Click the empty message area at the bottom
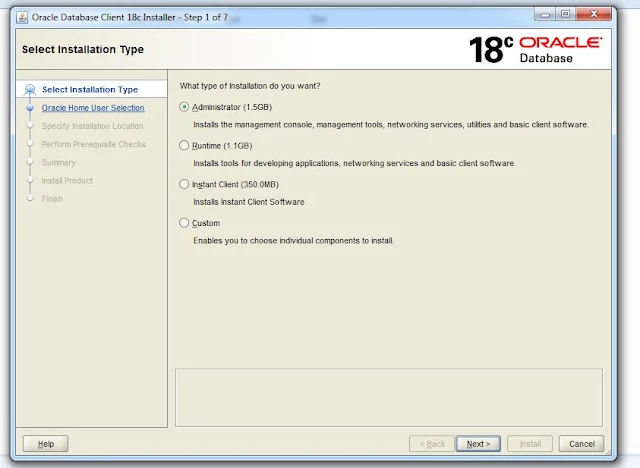Viewport: 640px width, 468px height. pyautogui.click(x=389, y=397)
